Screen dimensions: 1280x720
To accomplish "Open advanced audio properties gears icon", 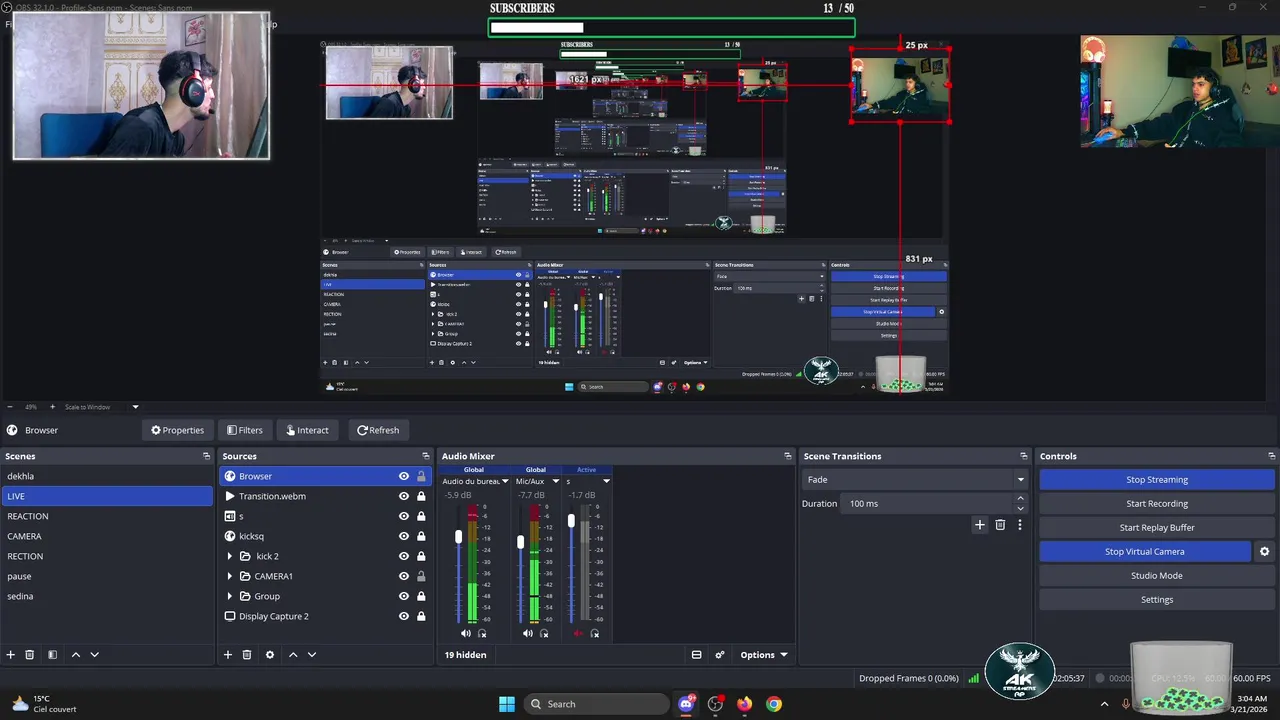I will [720, 655].
